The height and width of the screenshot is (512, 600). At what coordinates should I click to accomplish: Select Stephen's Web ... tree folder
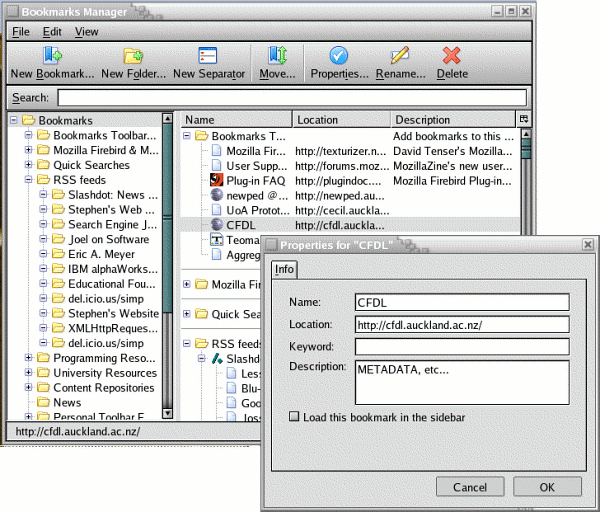point(111,209)
